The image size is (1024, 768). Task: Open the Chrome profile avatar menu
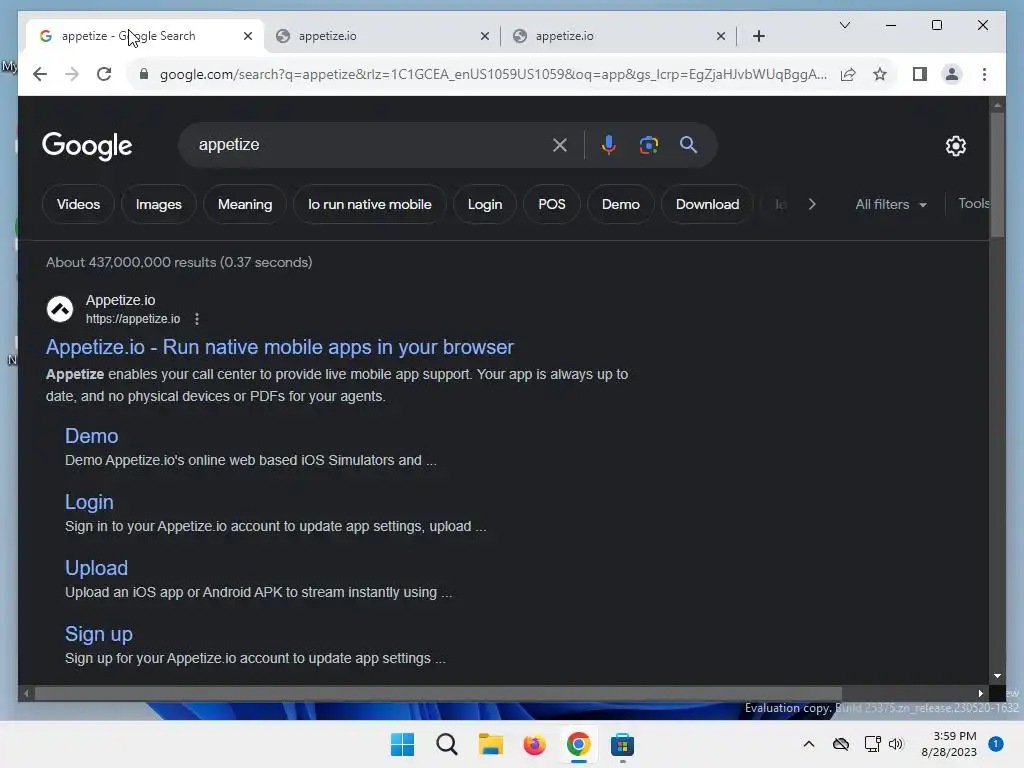(952, 74)
